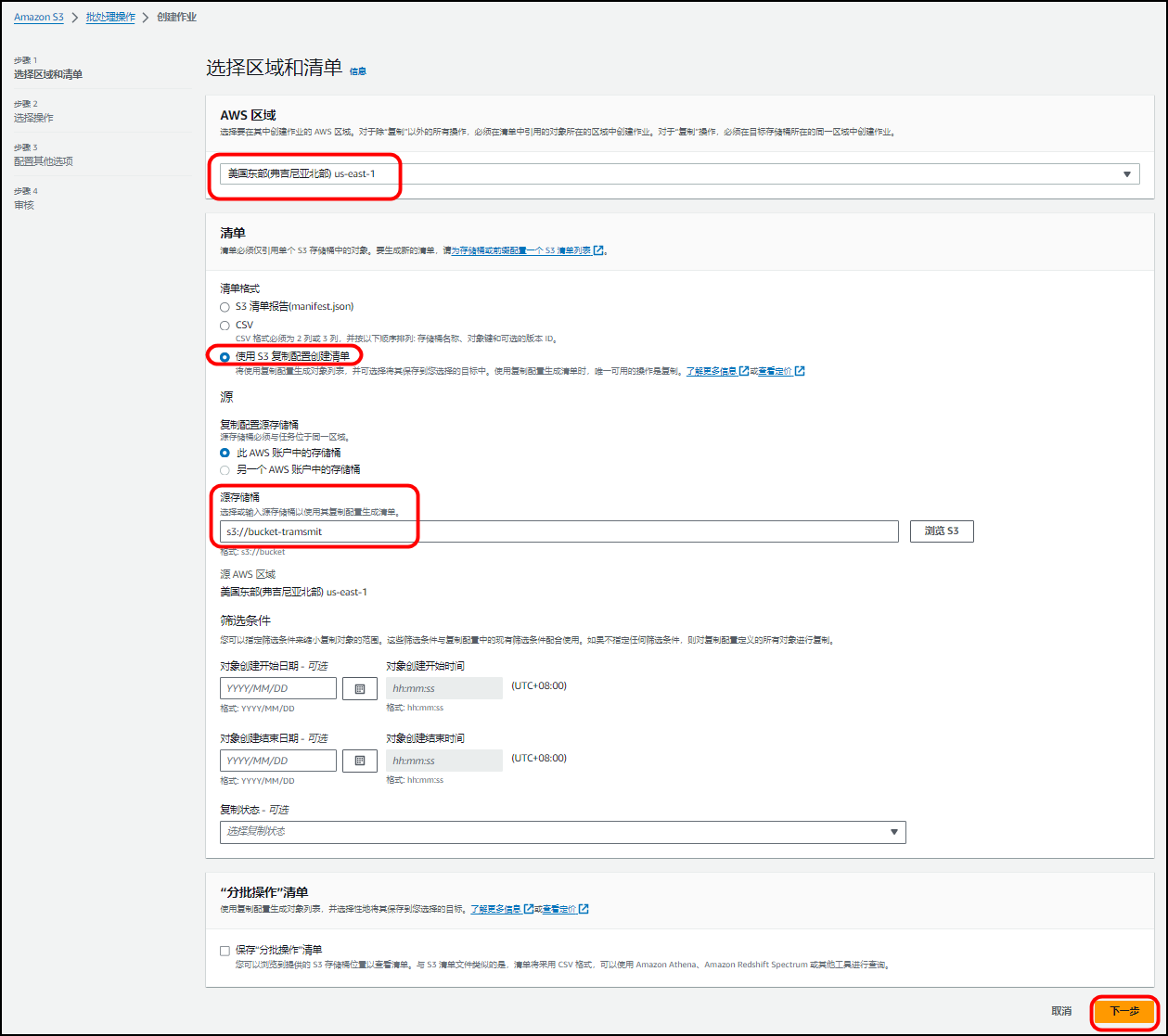Open 查看定价 link in 分批操作清单 section
Screen dimensions: 1168x1036
coord(559,909)
